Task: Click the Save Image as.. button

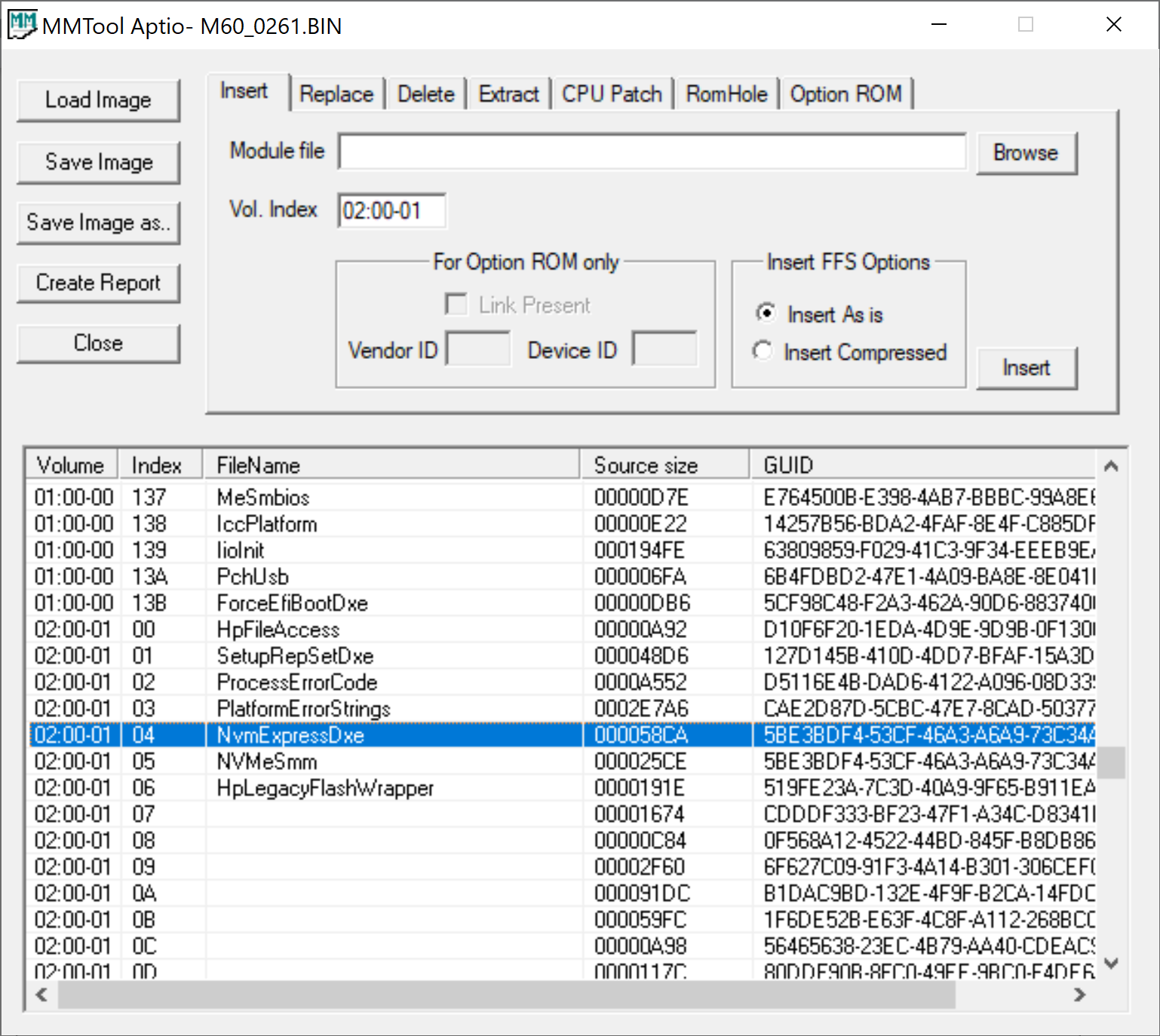Action: [98, 222]
